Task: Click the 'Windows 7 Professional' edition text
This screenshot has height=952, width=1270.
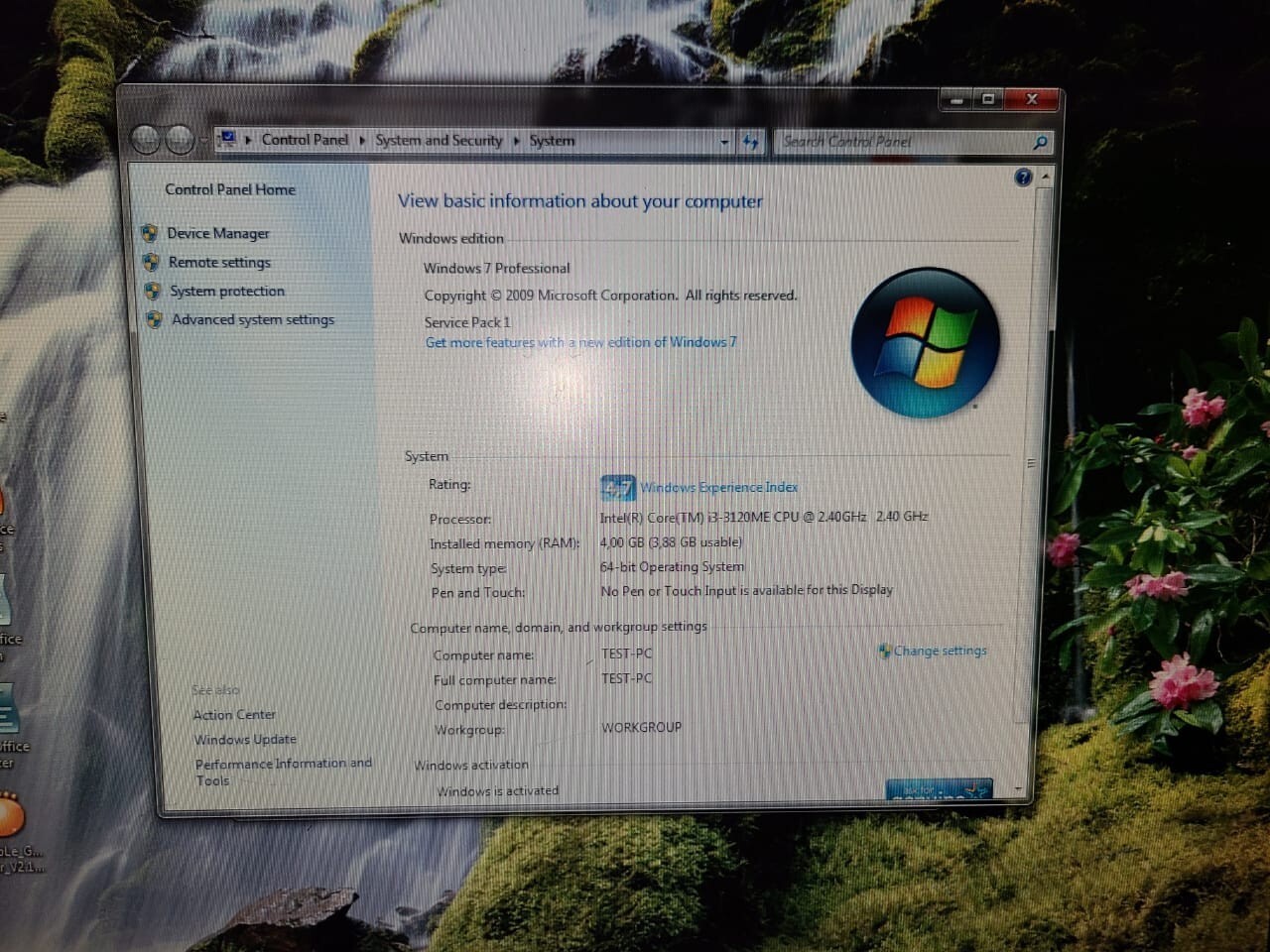Action: coord(497,268)
